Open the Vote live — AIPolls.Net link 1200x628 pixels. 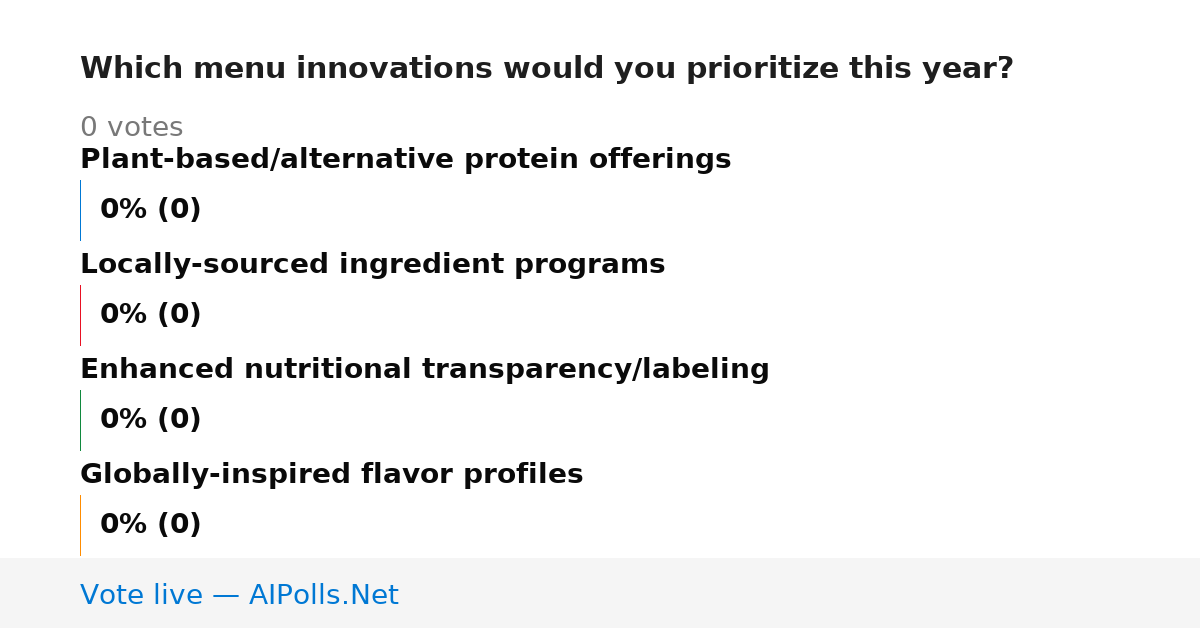pos(239,596)
